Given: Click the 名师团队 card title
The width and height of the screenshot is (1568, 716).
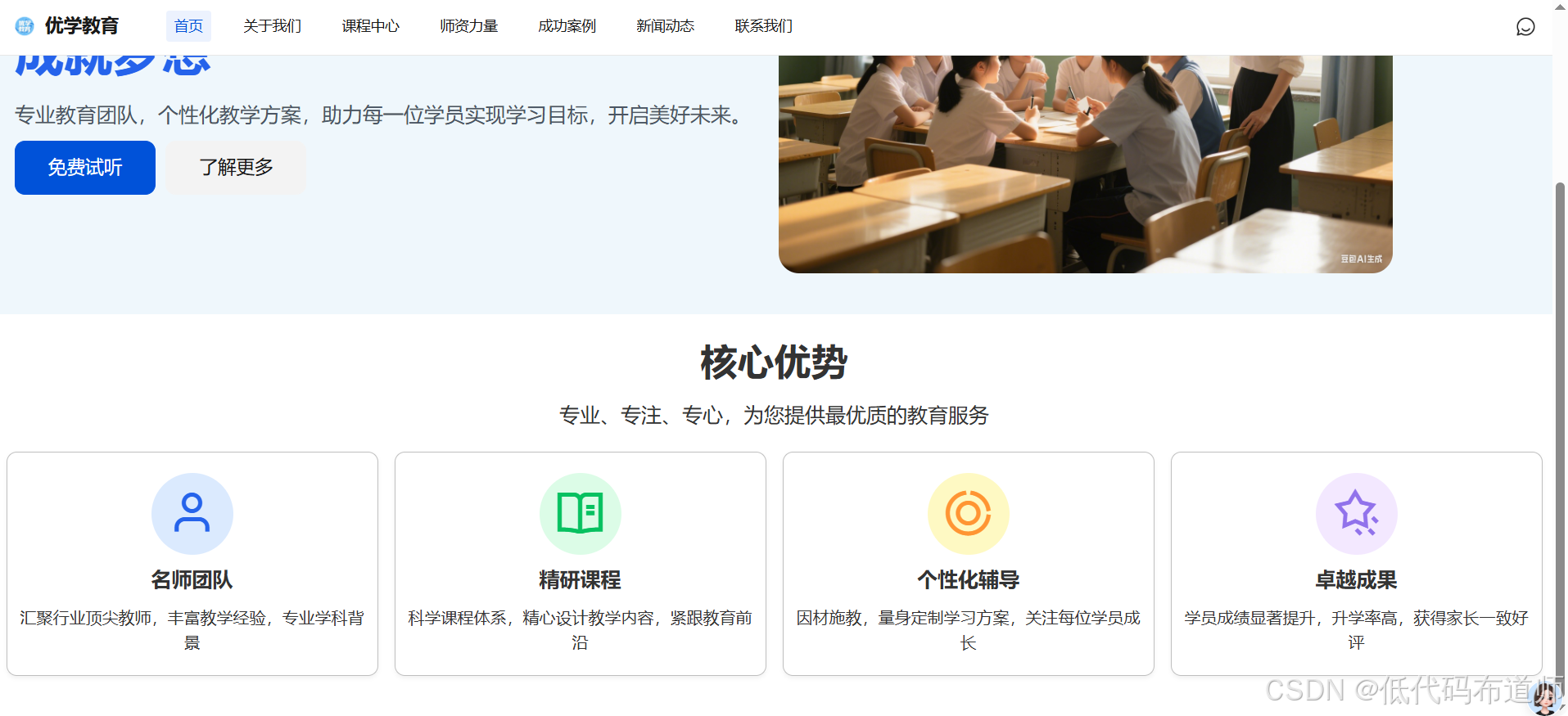Looking at the screenshot, I should 192,580.
